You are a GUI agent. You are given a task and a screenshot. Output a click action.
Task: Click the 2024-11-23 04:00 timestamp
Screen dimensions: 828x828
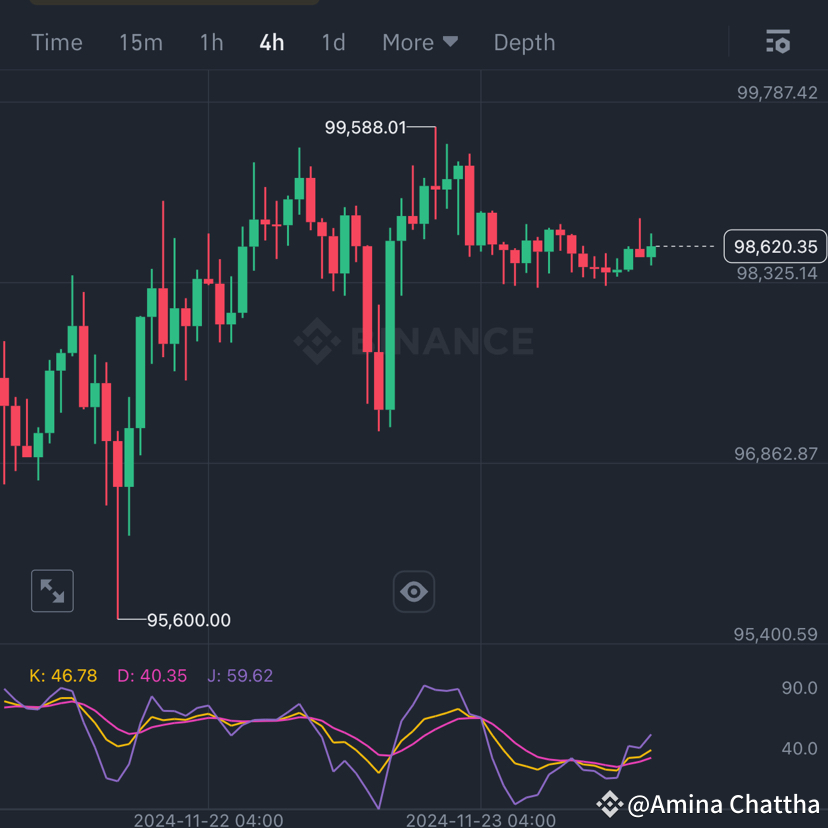(x=484, y=820)
